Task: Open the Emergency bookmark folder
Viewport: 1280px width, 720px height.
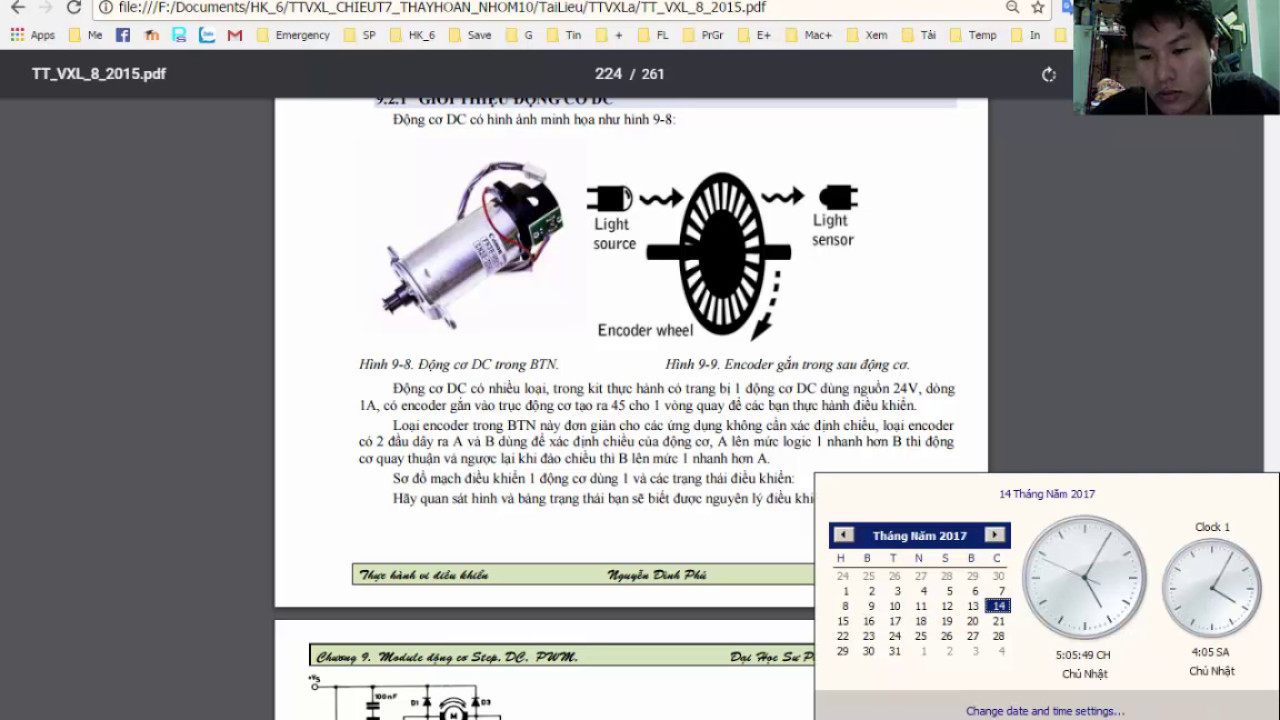Action: pos(293,35)
